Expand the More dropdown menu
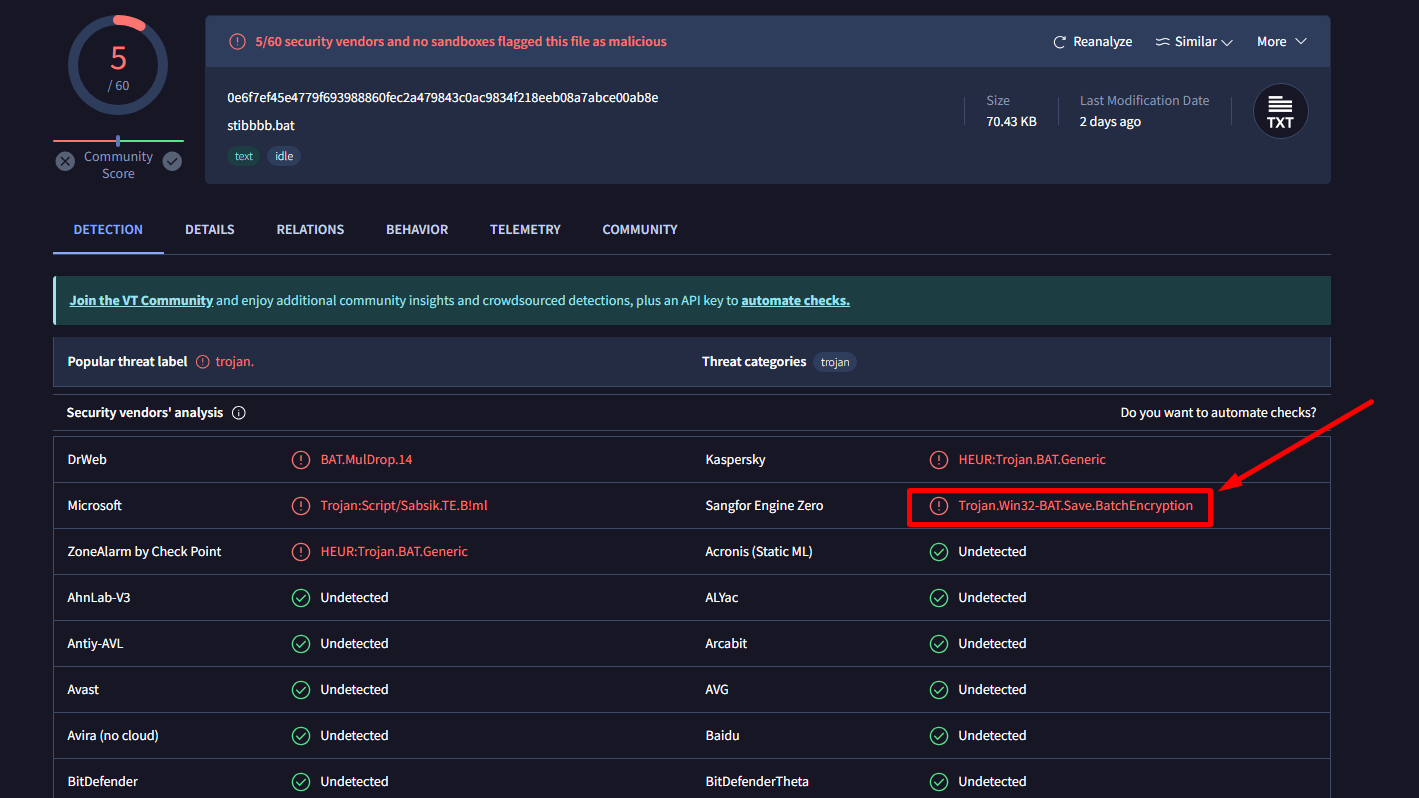Viewport: 1419px width, 798px height. (1282, 42)
